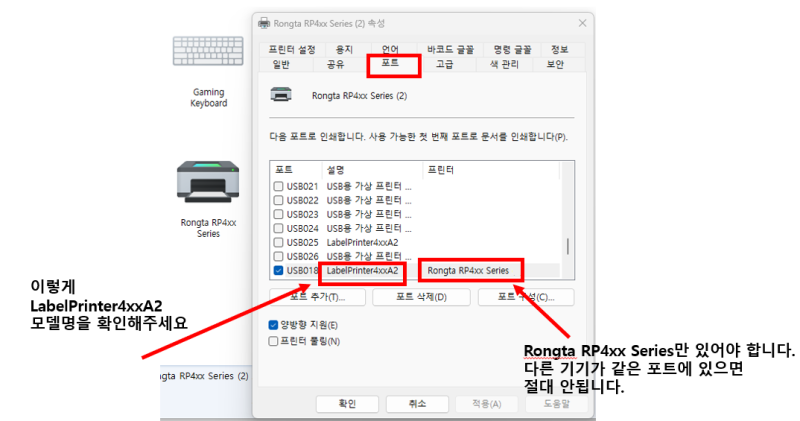Check the USB022 port checkbox

pyautogui.click(x=278, y=200)
